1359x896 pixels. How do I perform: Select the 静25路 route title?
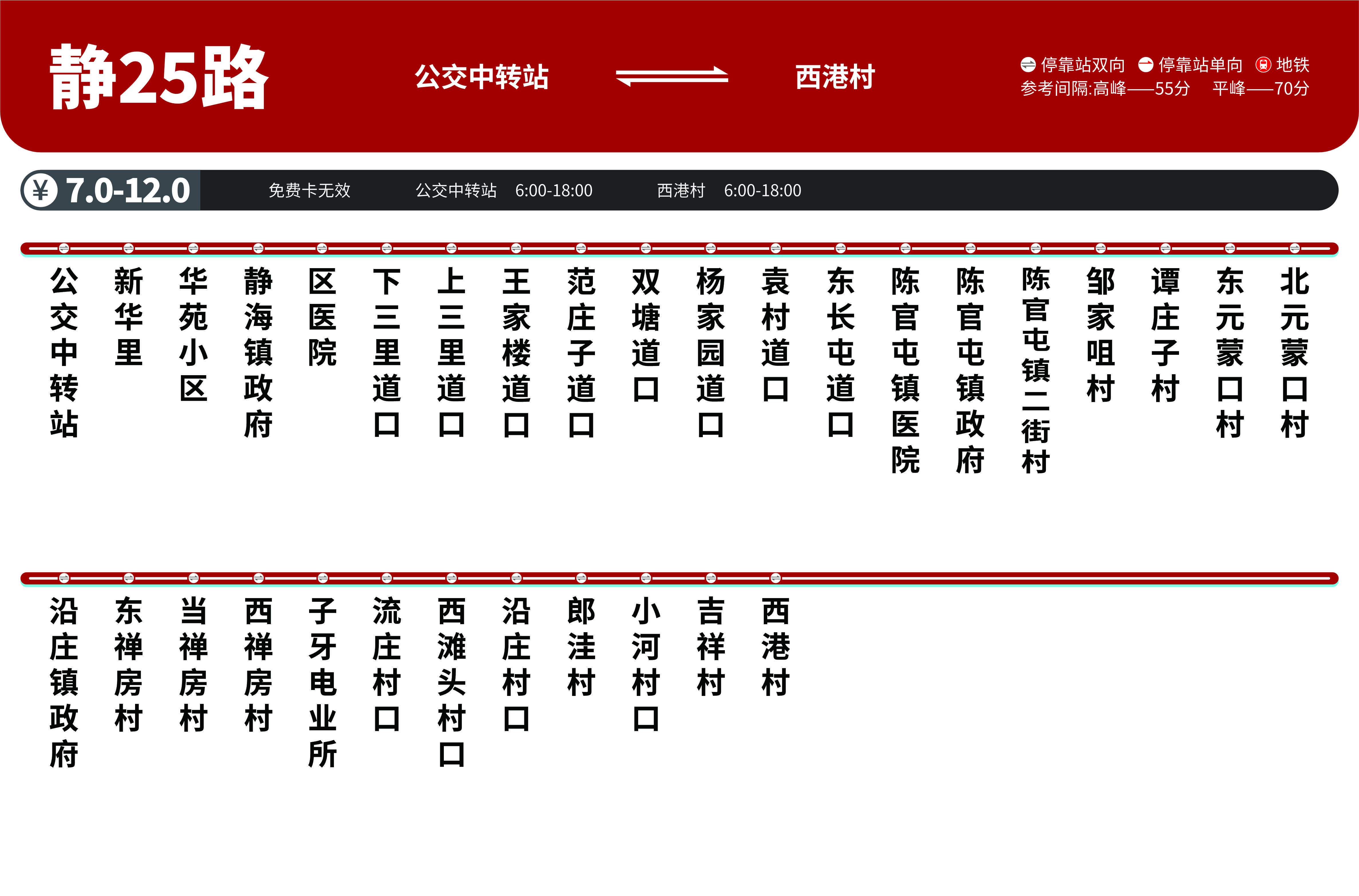coord(159,77)
